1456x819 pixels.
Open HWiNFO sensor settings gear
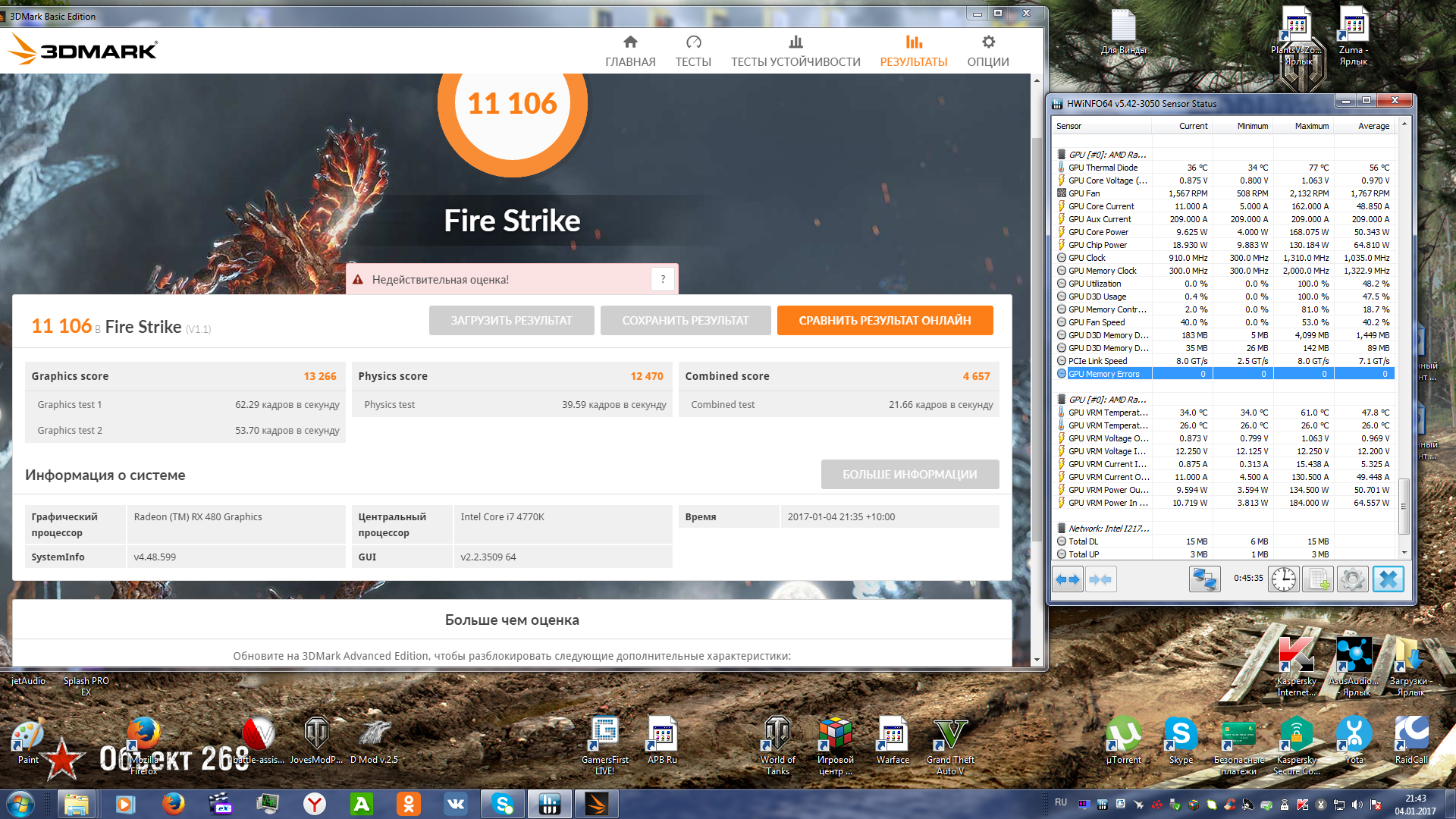pyautogui.click(x=1352, y=579)
